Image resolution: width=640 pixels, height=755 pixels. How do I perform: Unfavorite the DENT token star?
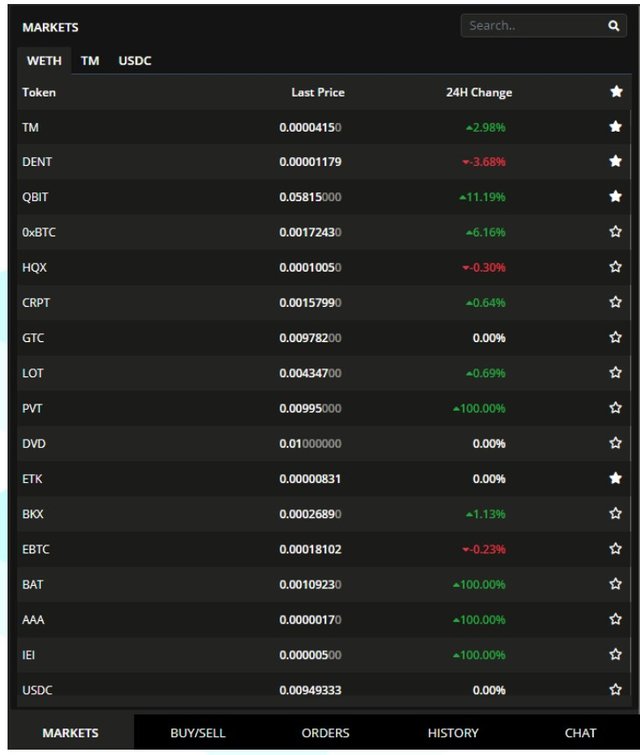616,161
